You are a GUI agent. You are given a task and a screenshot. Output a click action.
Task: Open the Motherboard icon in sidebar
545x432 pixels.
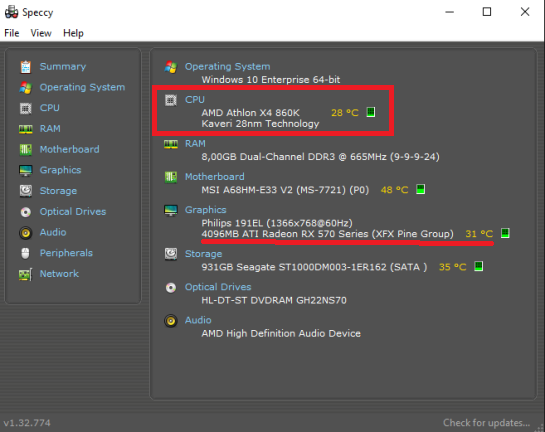25,149
